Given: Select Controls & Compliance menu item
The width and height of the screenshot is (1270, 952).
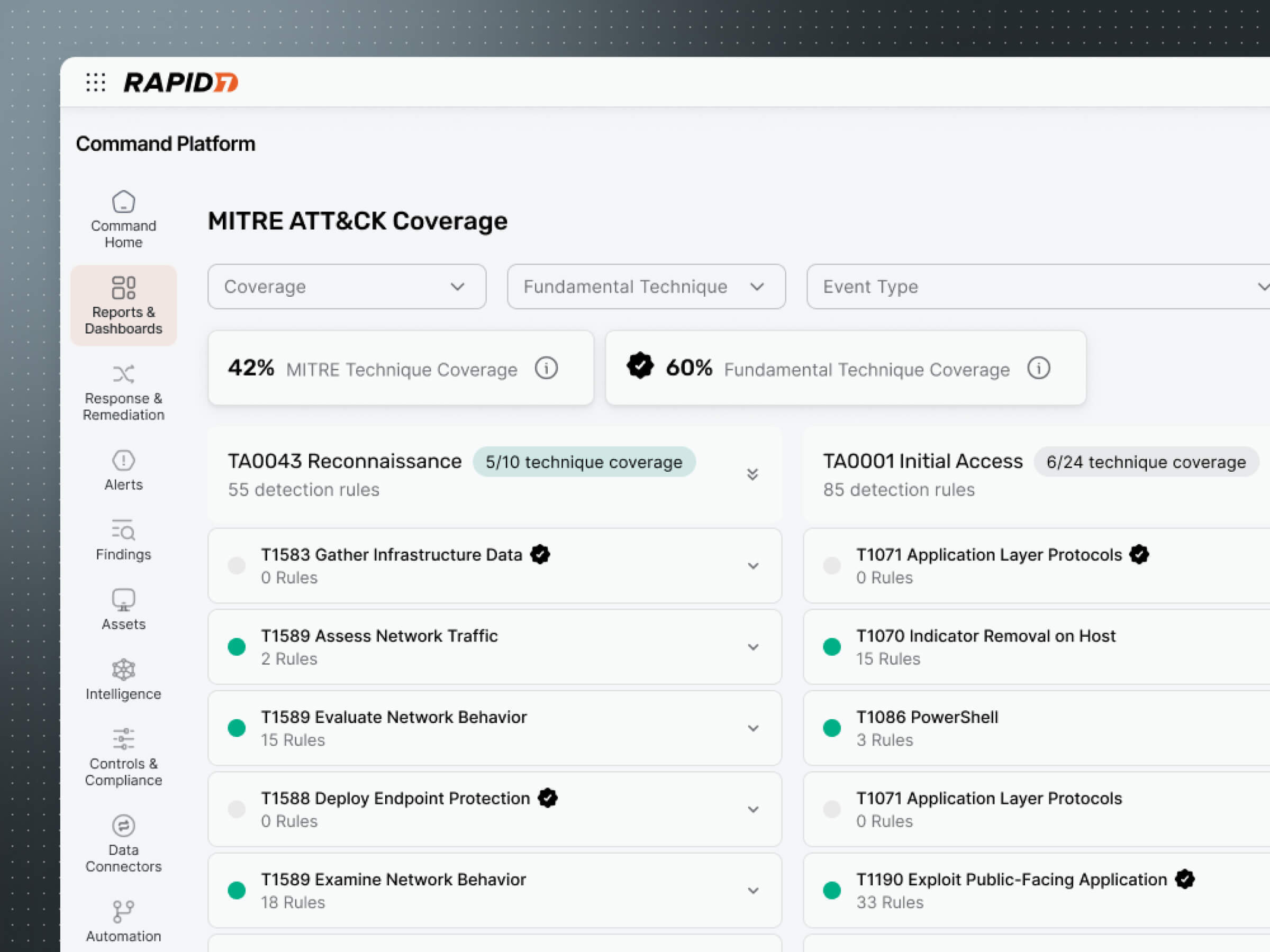Looking at the screenshot, I should [123, 756].
